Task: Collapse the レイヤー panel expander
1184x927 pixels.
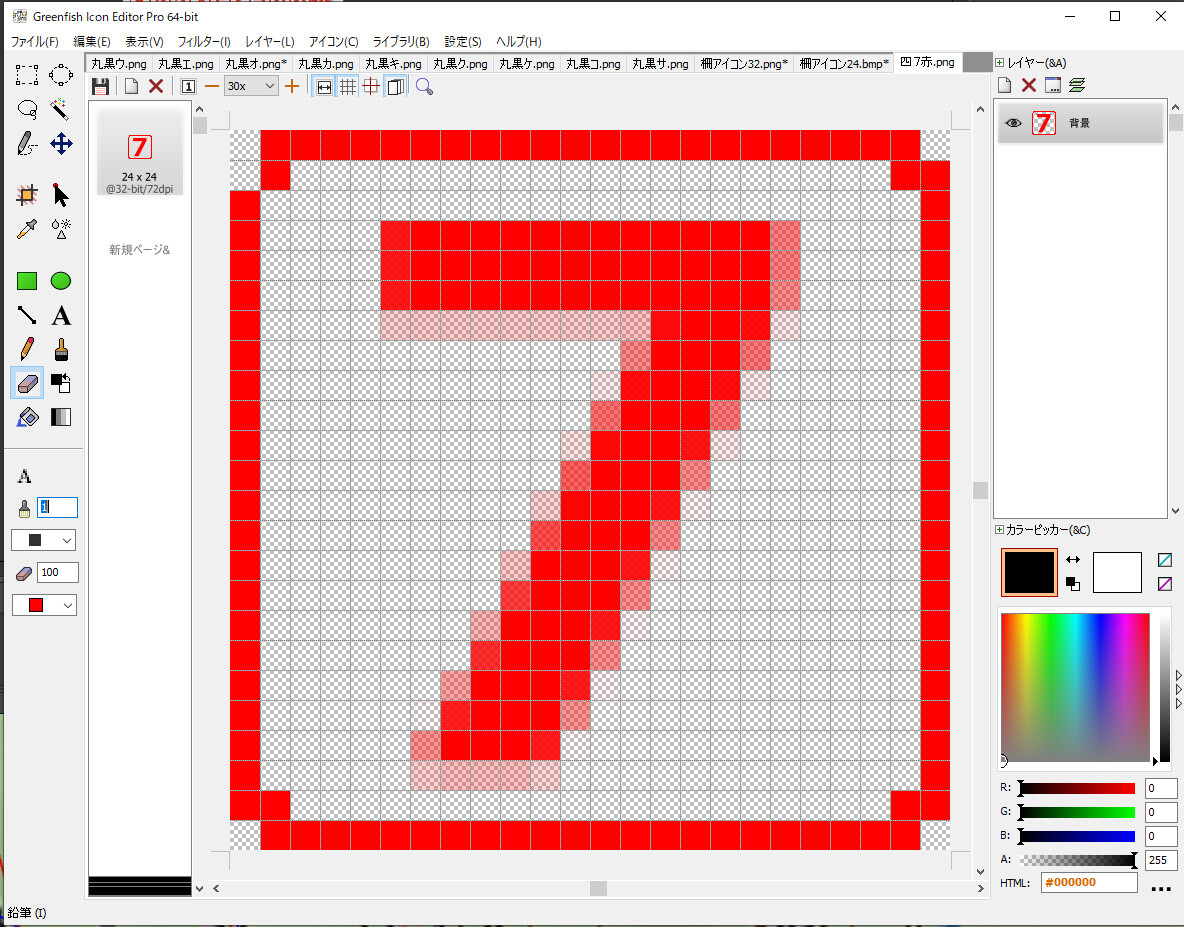Action: click(999, 63)
